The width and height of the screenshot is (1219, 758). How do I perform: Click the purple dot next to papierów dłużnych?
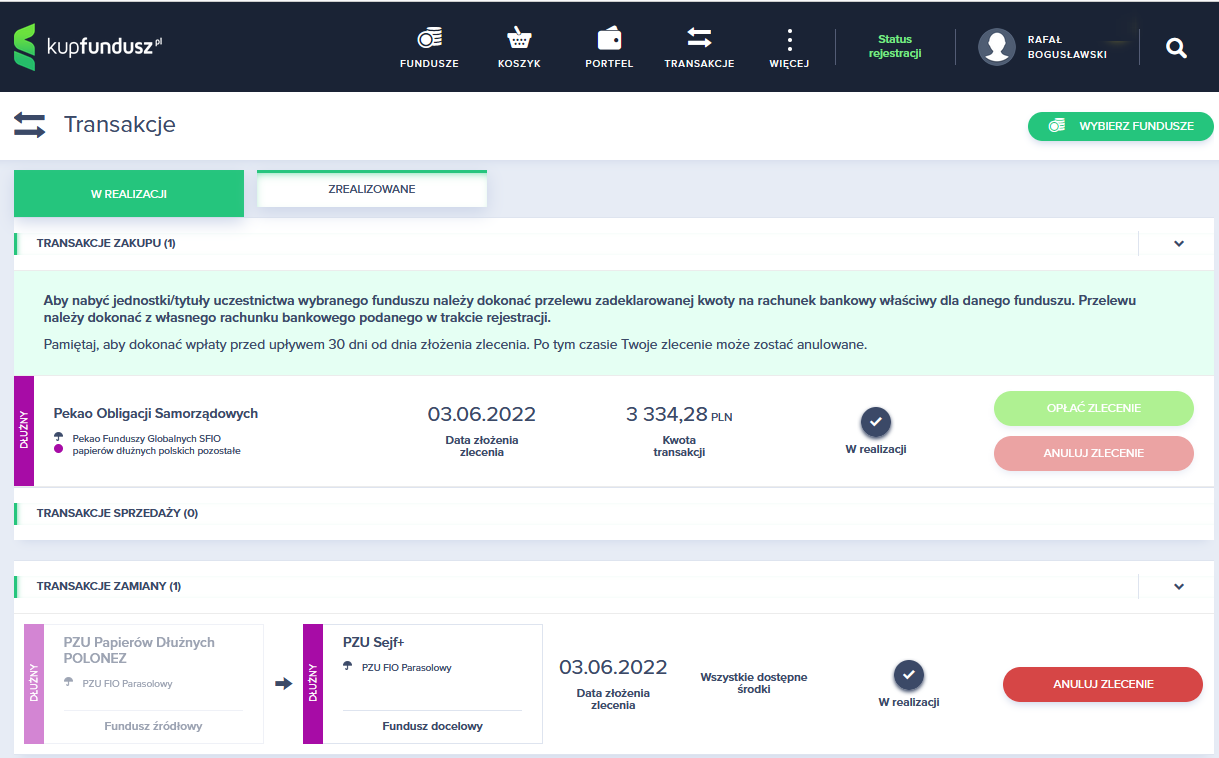(59, 450)
